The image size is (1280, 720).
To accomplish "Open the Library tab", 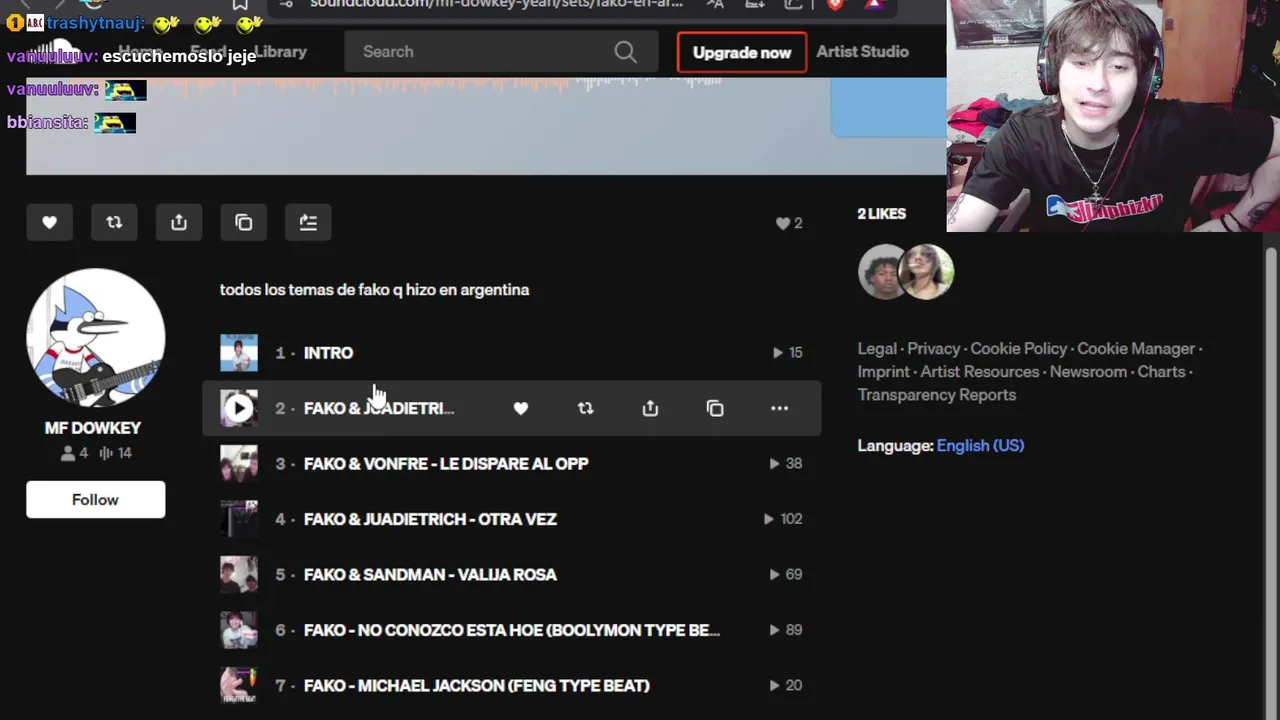I will [x=280, y=52].
